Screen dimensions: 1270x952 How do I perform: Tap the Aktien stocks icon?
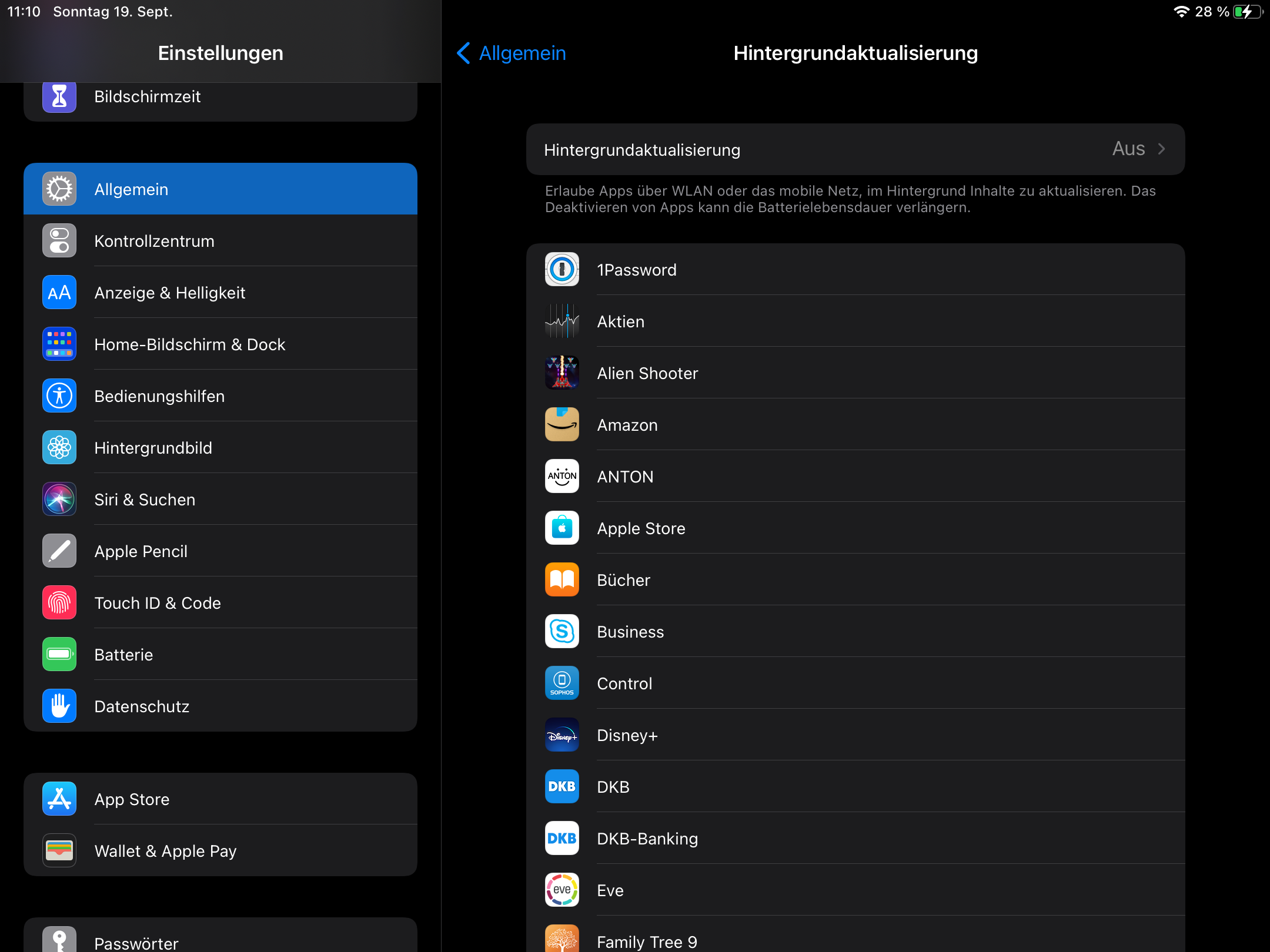pyautogui.click(x=562, y=321)
